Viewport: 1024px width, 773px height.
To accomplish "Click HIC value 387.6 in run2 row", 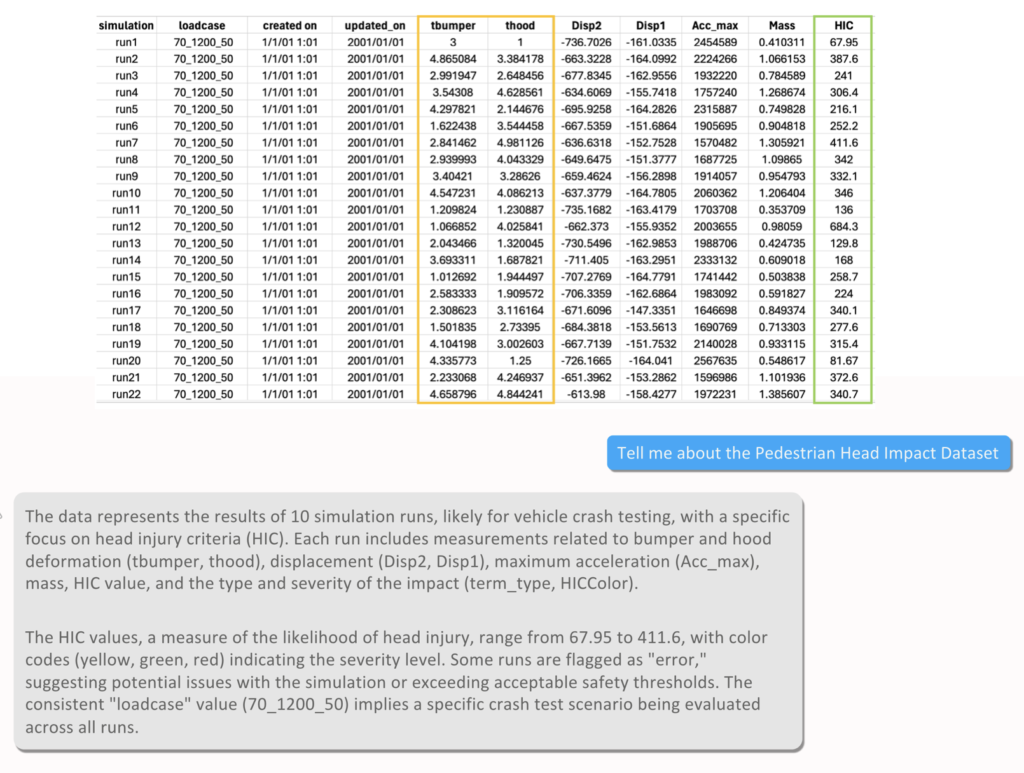I will click(x=843, y=59).
